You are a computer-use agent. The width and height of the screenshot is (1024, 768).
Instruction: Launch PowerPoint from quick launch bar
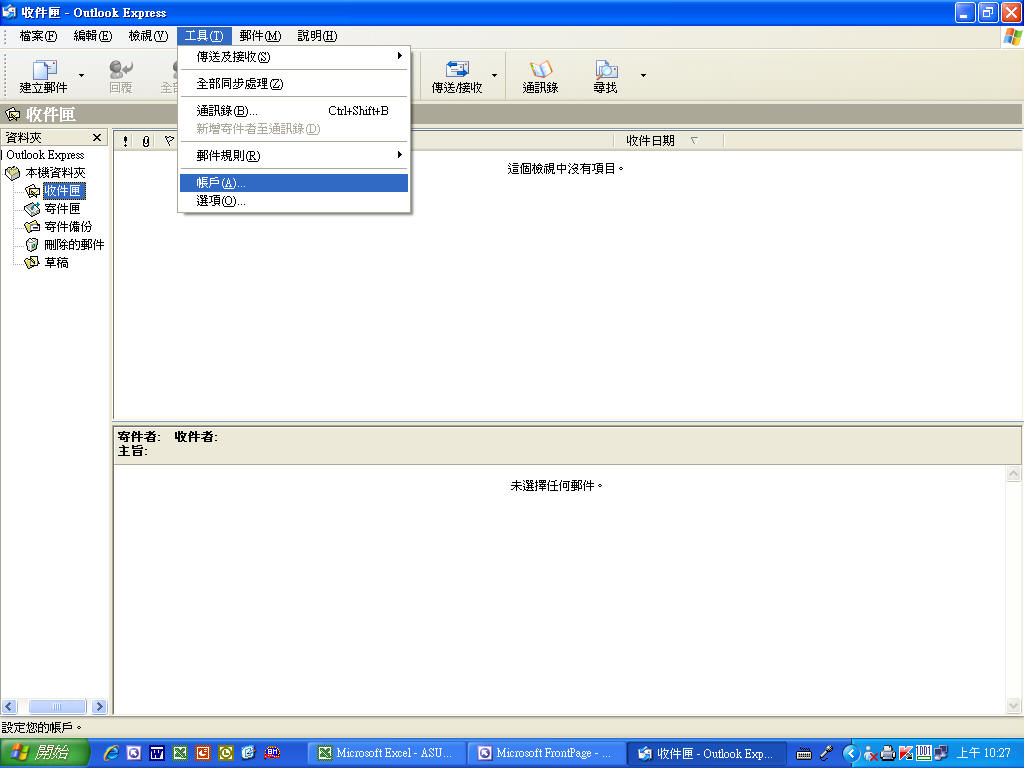(x=202, y=753)
